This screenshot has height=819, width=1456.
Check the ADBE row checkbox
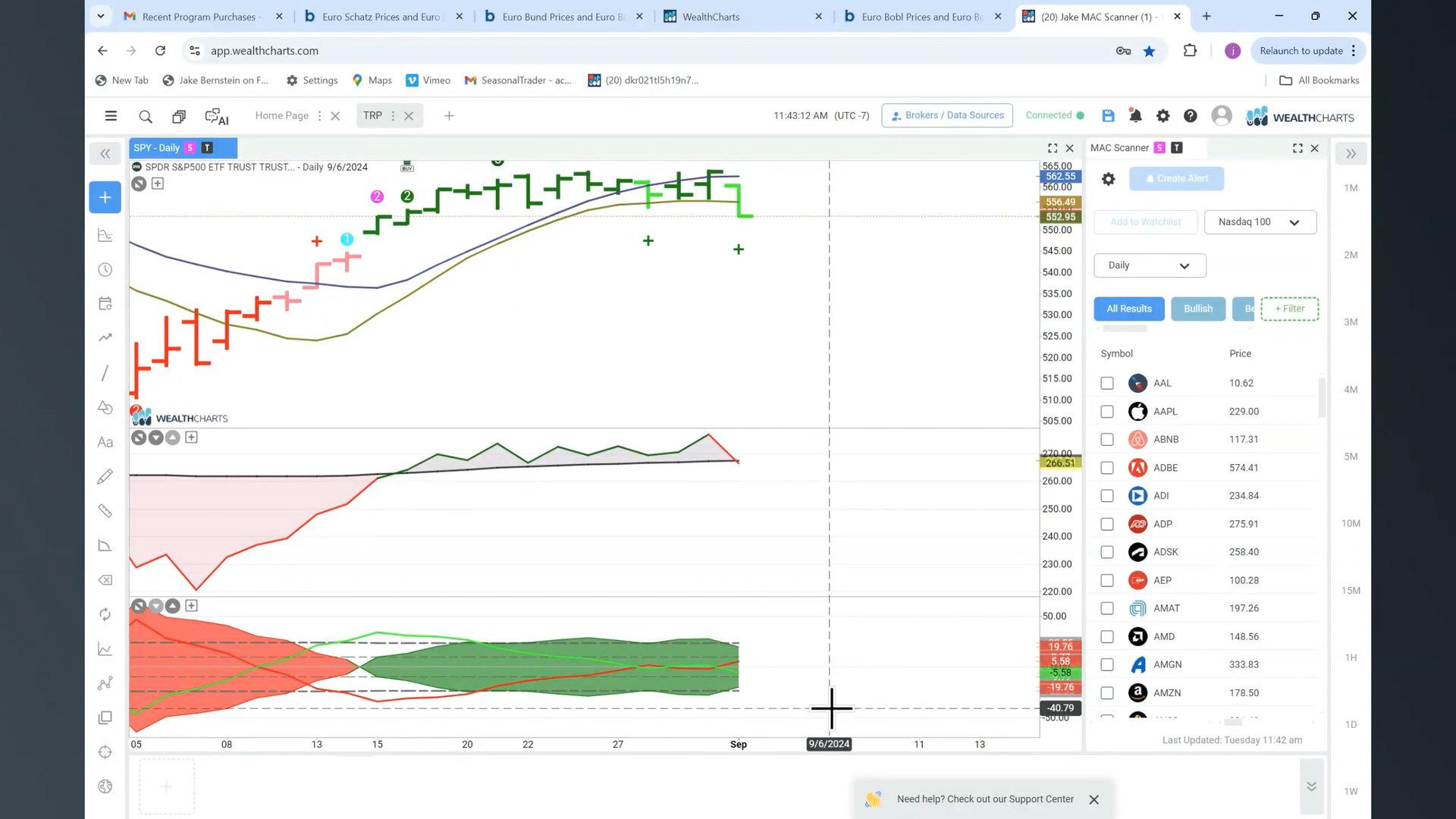(1106, 468)
